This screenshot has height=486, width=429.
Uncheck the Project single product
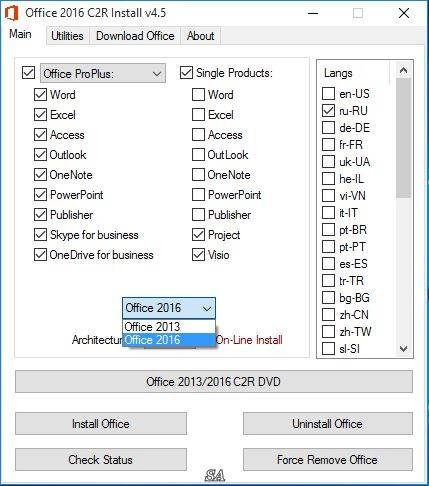tap(198, 235)
